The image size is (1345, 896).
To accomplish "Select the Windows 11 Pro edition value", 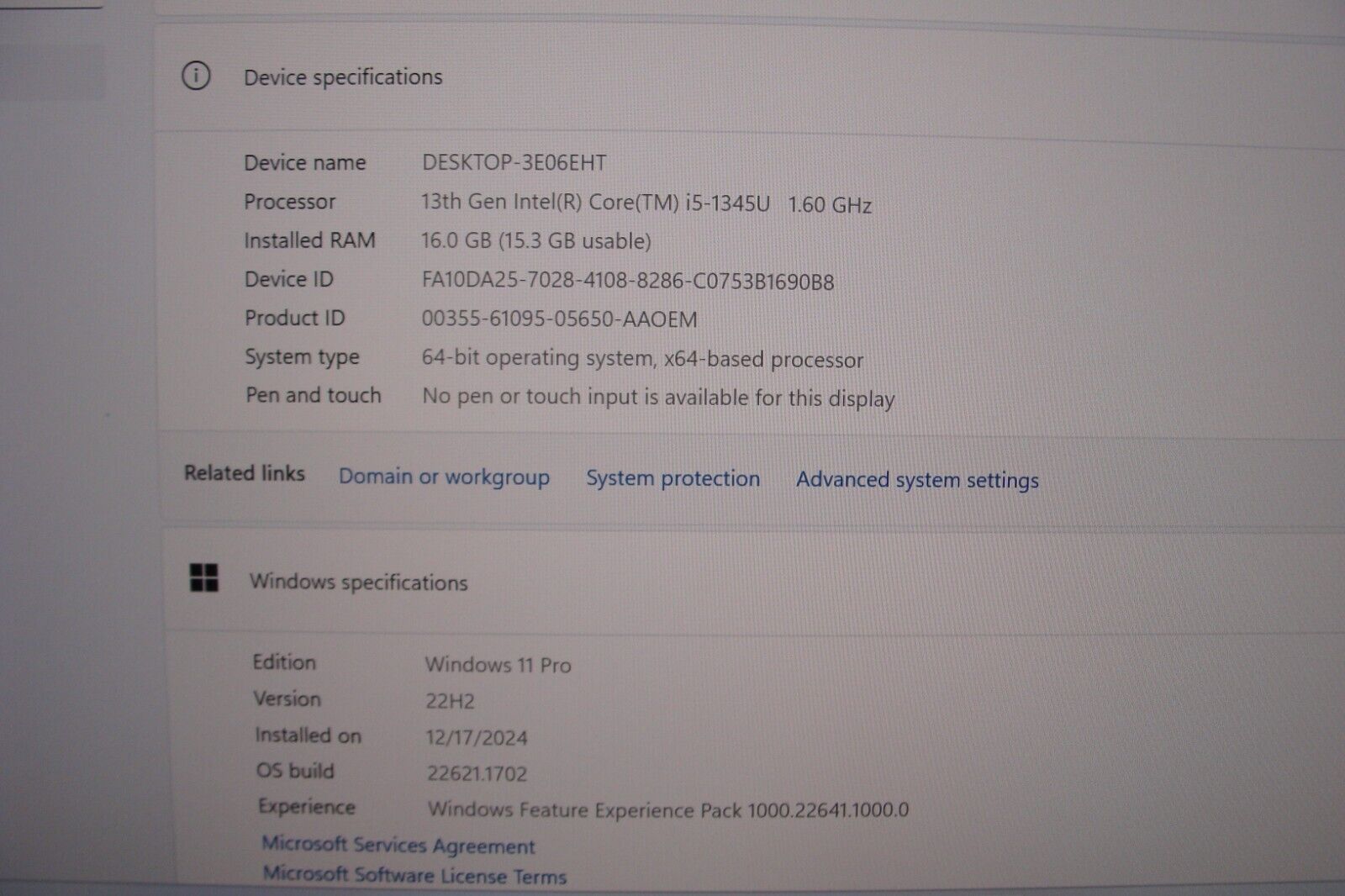I will (498, 665).
